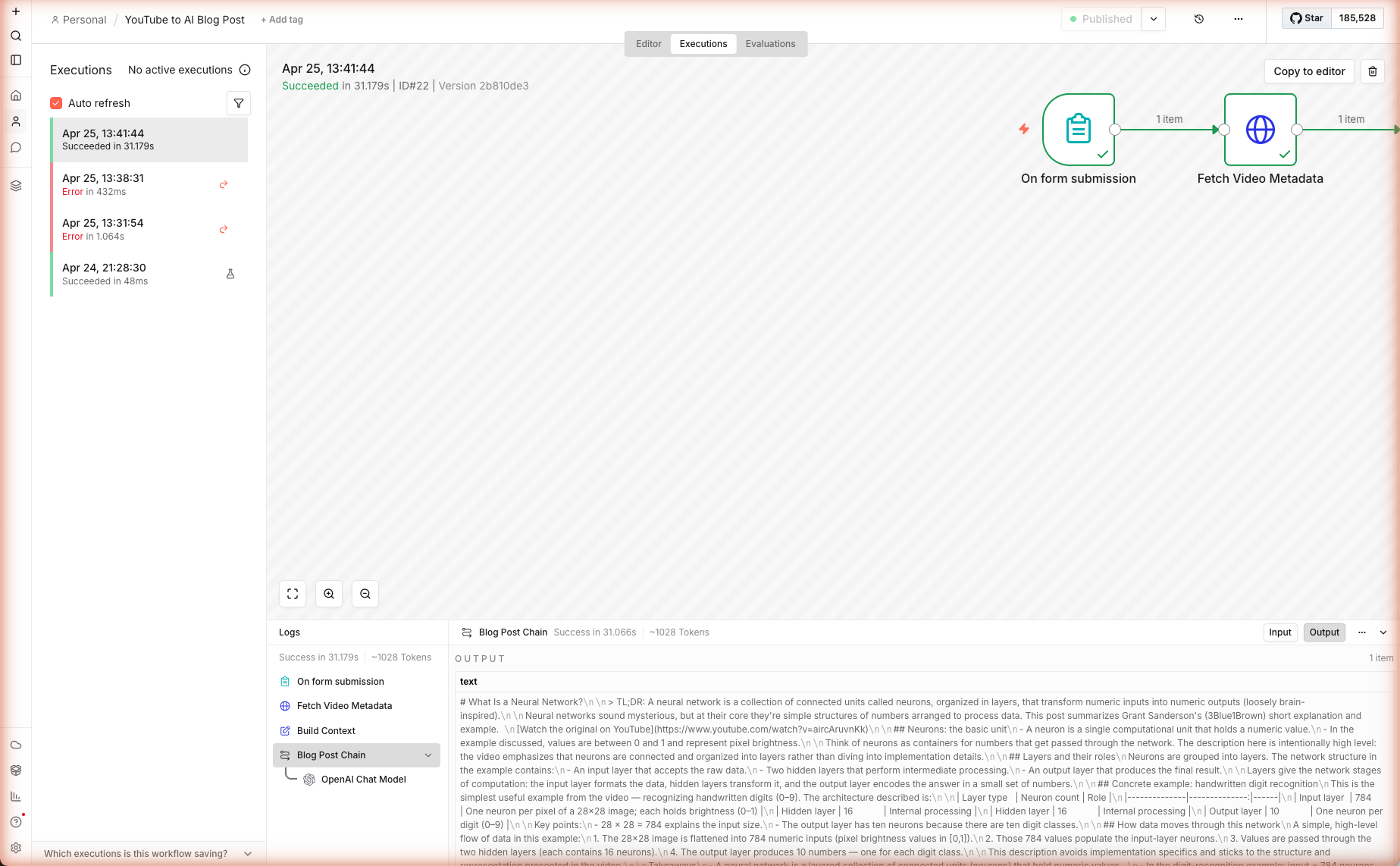Open the Published dropdown arrow
This screenshot has width=1400, height=866.
tap(1153, 19)
